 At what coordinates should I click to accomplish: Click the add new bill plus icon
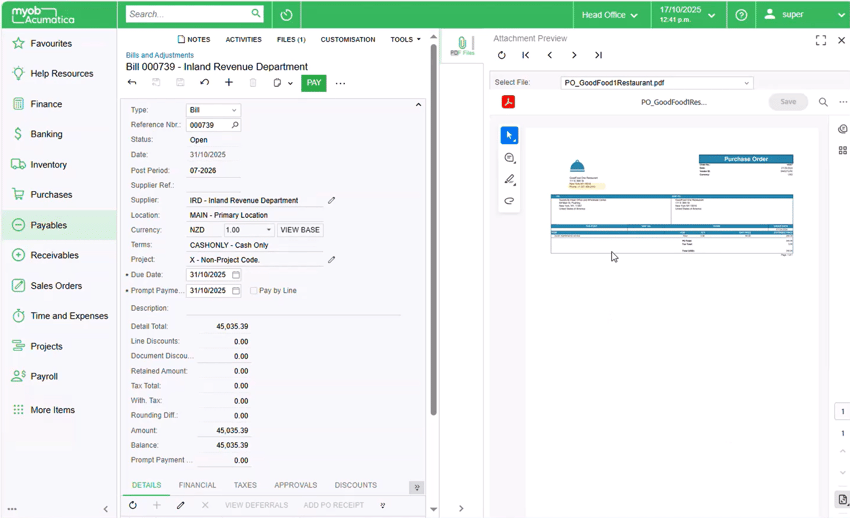pos(229,83)
